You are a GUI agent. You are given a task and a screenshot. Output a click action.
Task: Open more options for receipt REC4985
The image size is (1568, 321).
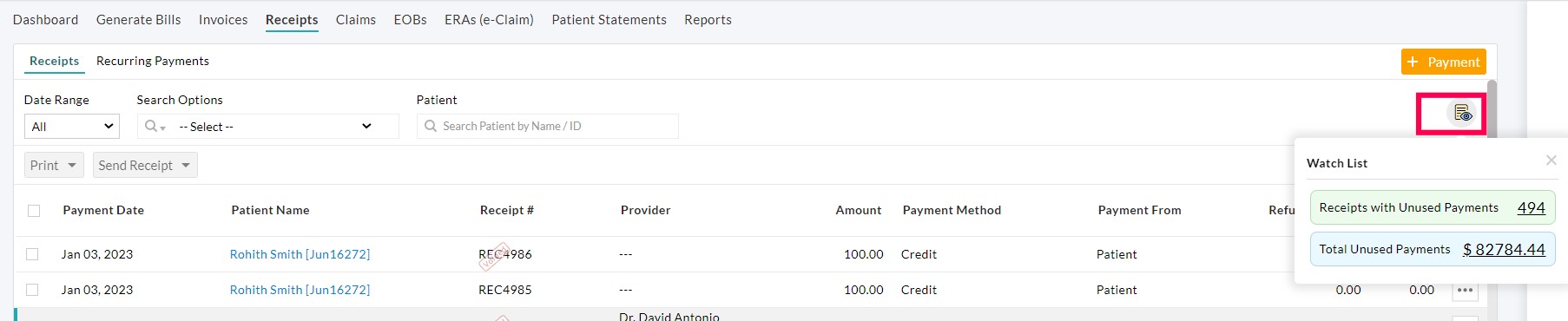[1465, 291]
